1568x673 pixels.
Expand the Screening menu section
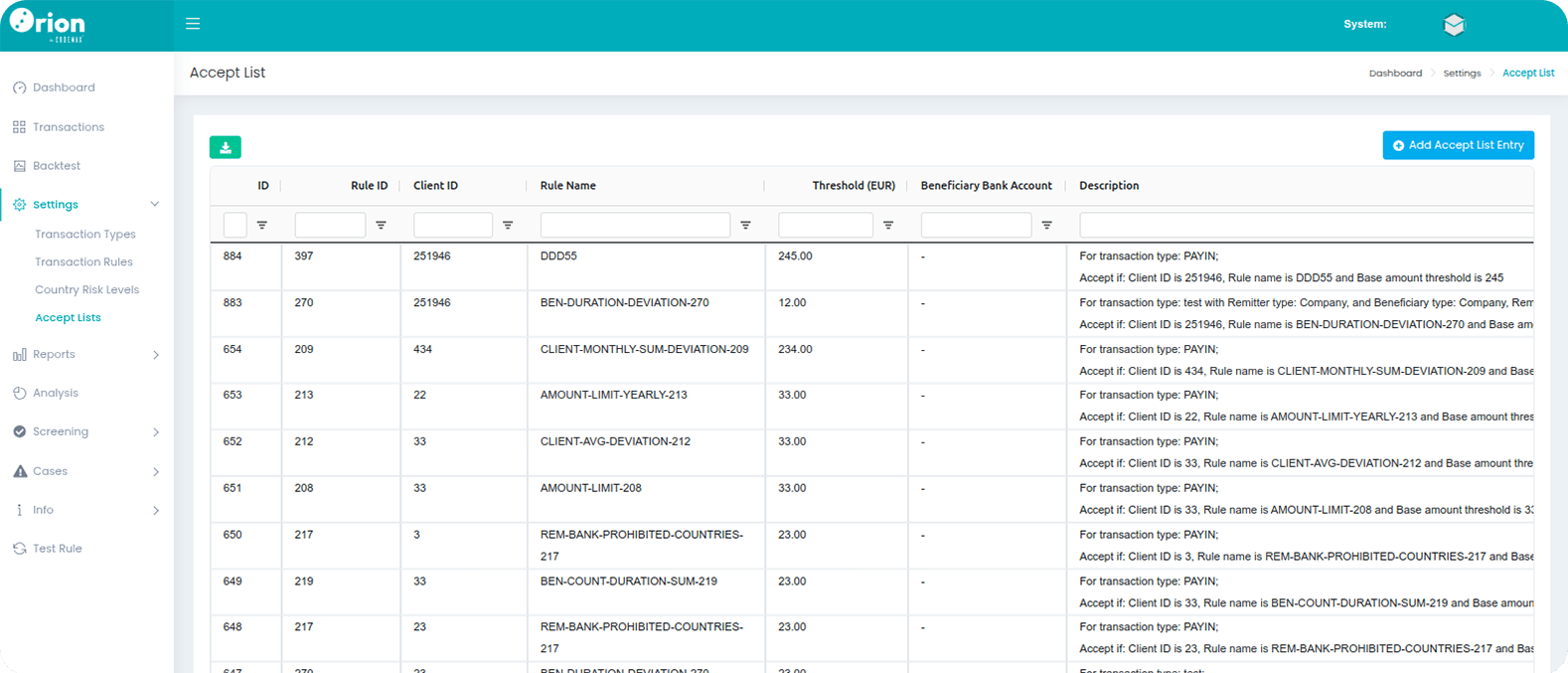155,432
